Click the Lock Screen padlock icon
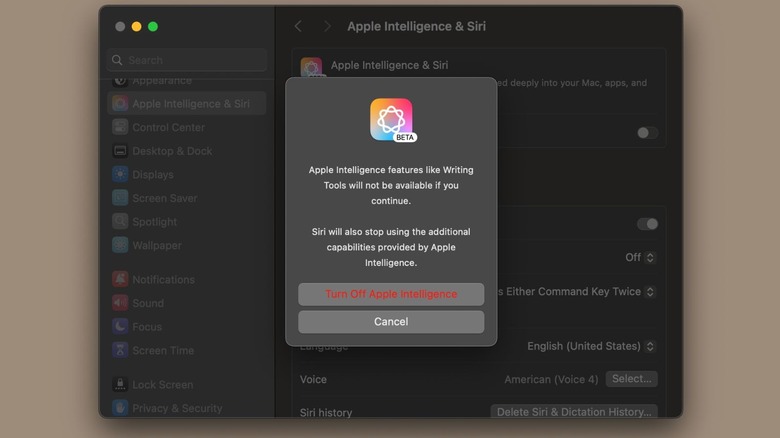Image resolution: width=780 pixels, height=438 pixels. [x=120, y=384]
